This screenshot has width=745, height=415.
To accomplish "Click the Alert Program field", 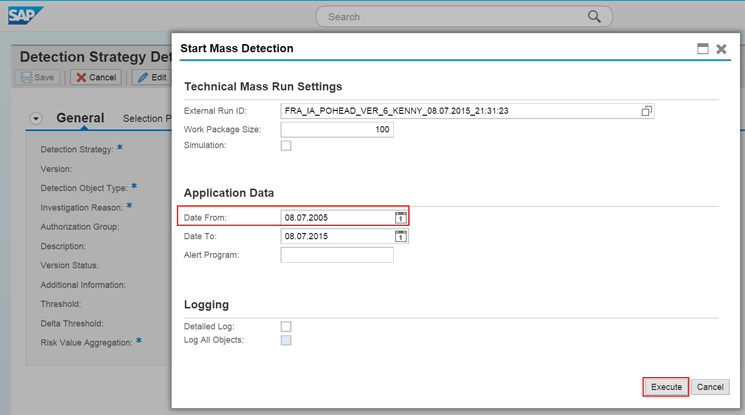I will 337,255.
